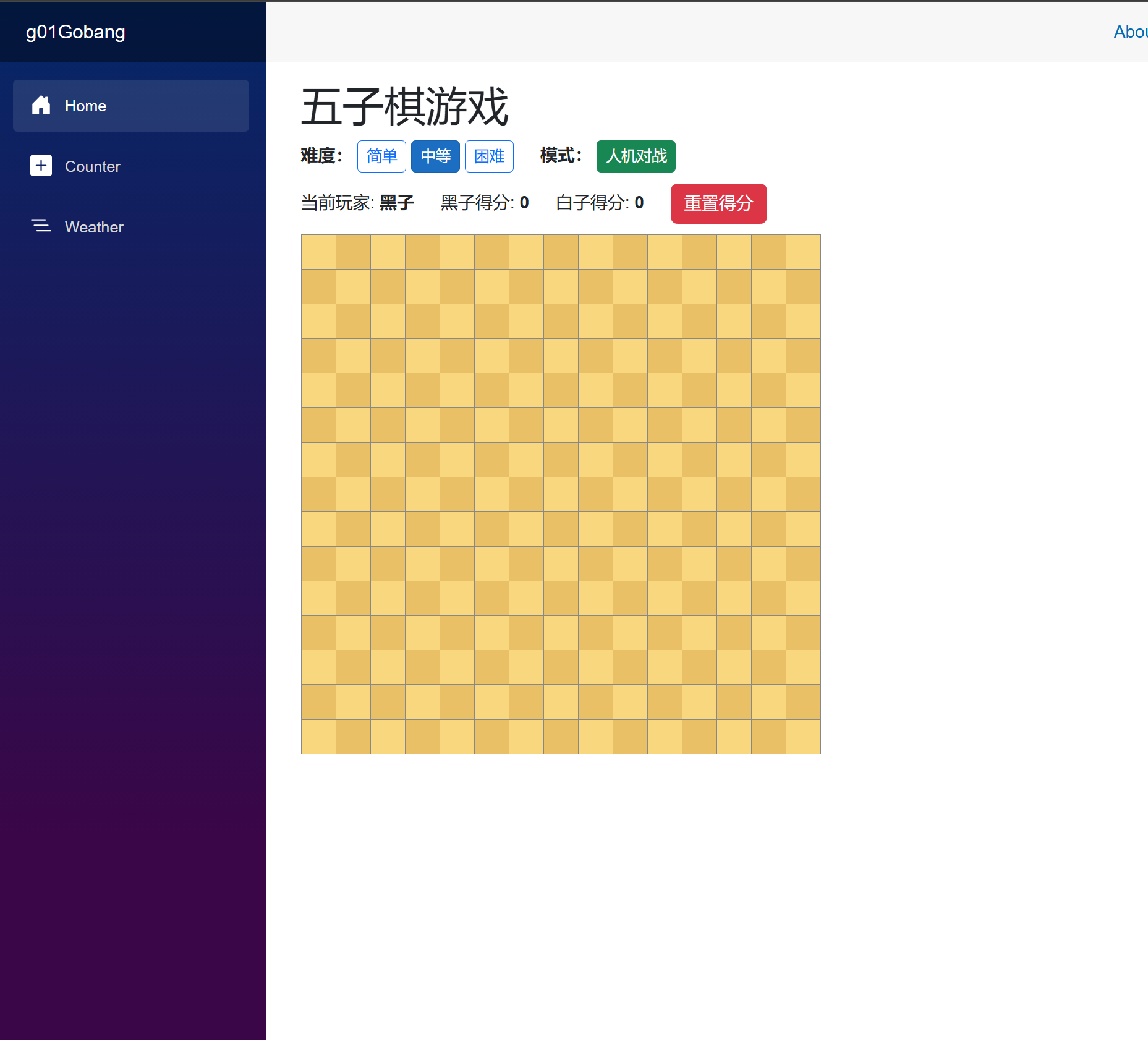This screenshot has width=1148, height=1040.
Task: Place a stone on the center board cell
Action: tap(561, 495)
